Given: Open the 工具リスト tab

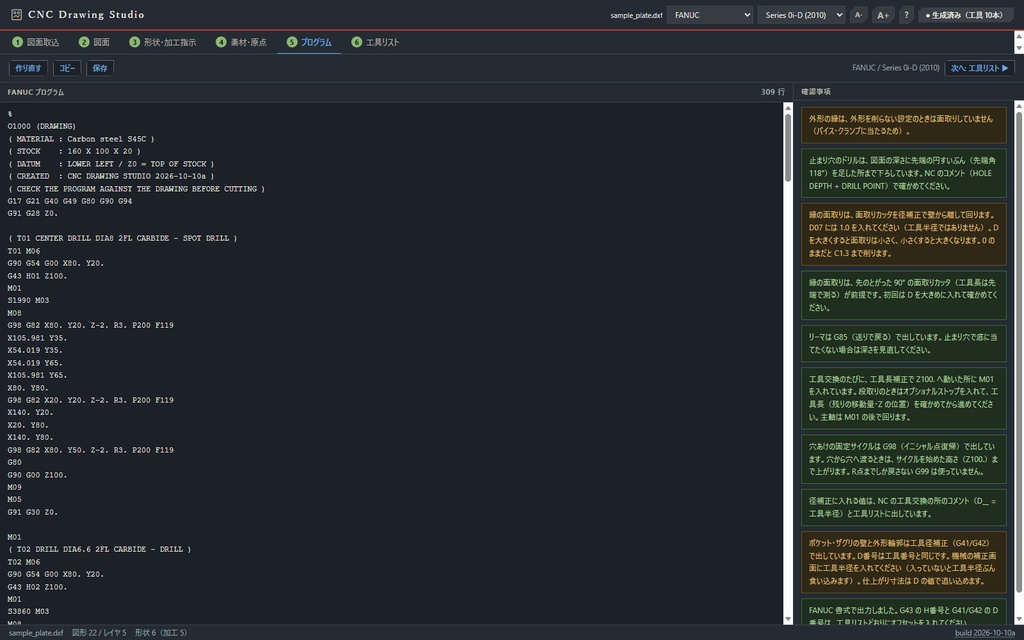Looking at the screenshot, I should click(x=375, y=42).
